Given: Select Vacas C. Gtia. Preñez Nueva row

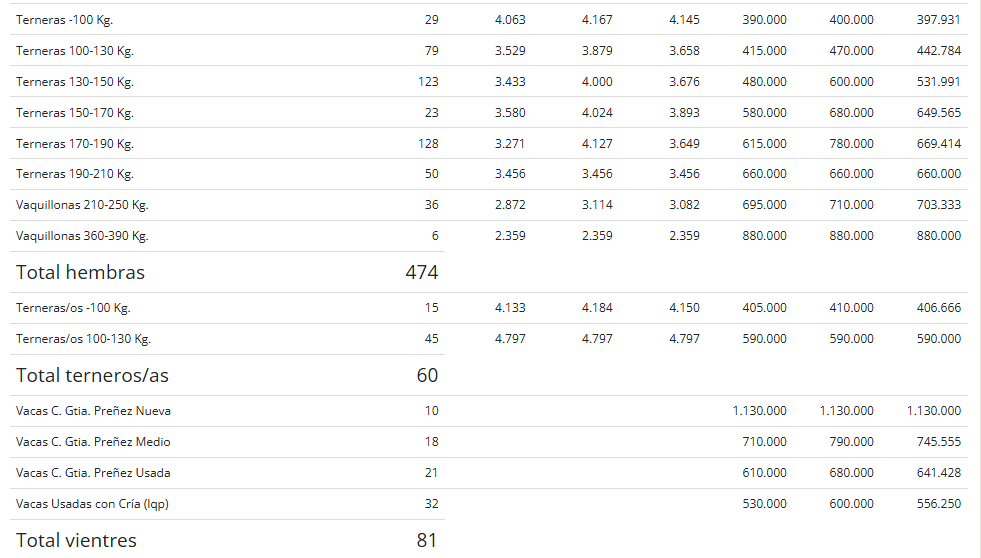Looking at the screenshot, I should (x=489, y=411).
